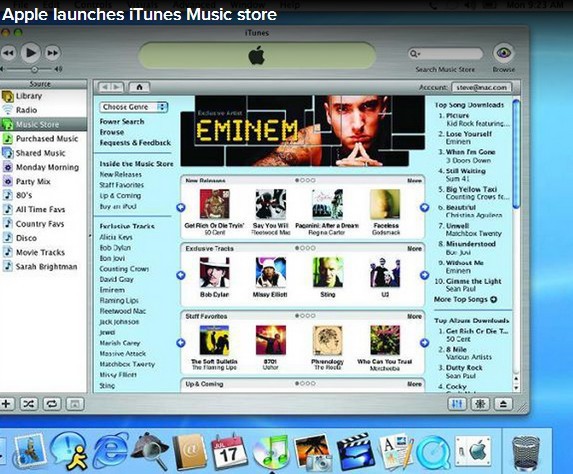Open the equalizer button
The height and width of the screenshot is (474, 573).
click(457, 403)
